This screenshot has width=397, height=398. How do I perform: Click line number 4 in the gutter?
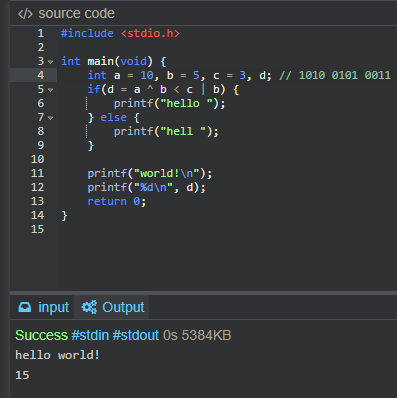[41, 75]
